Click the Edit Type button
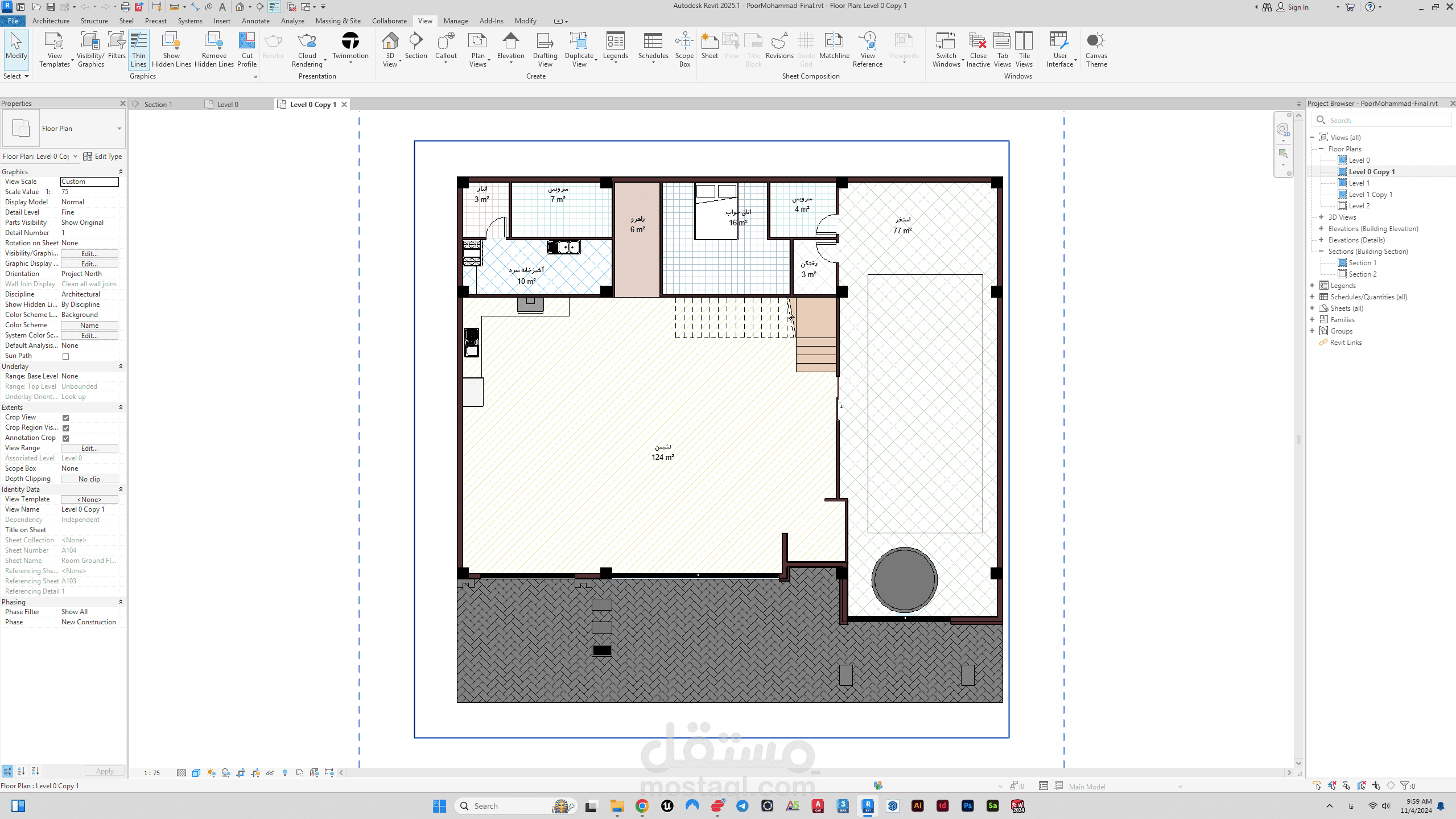The height and width of the screenshot is (819, 1456). click(x=102, y=157)
